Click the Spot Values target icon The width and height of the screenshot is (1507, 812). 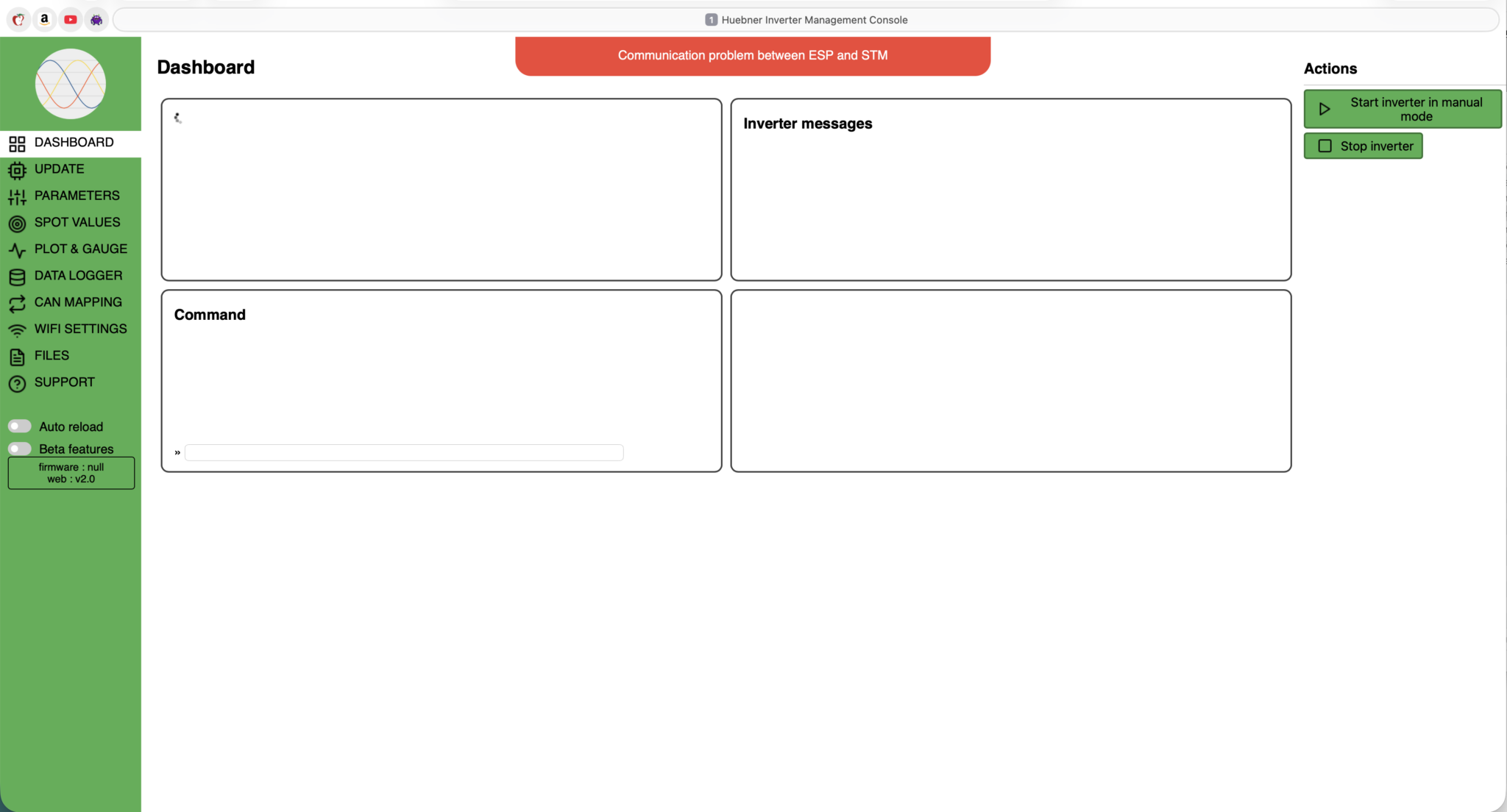tap(17, 224)
